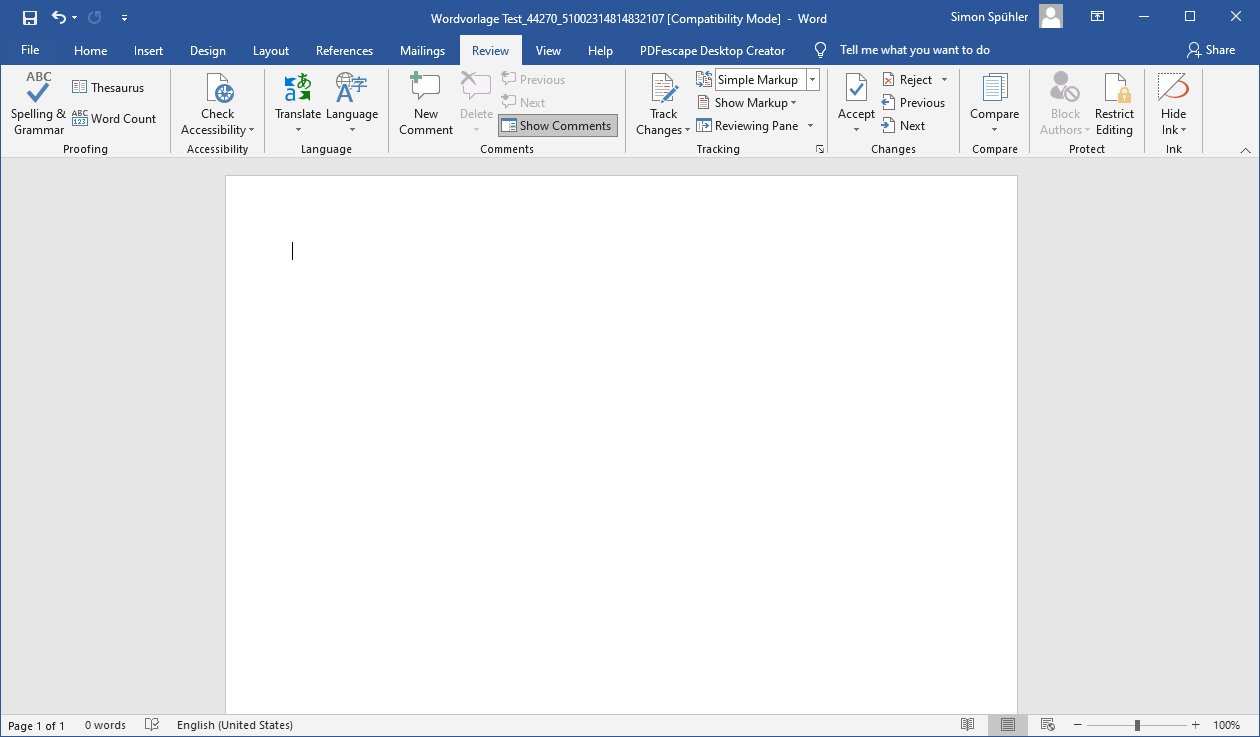The height and width of the screenshot is (737, 1260).
Task: Select the Translate tool
Action: coord(297,103)
